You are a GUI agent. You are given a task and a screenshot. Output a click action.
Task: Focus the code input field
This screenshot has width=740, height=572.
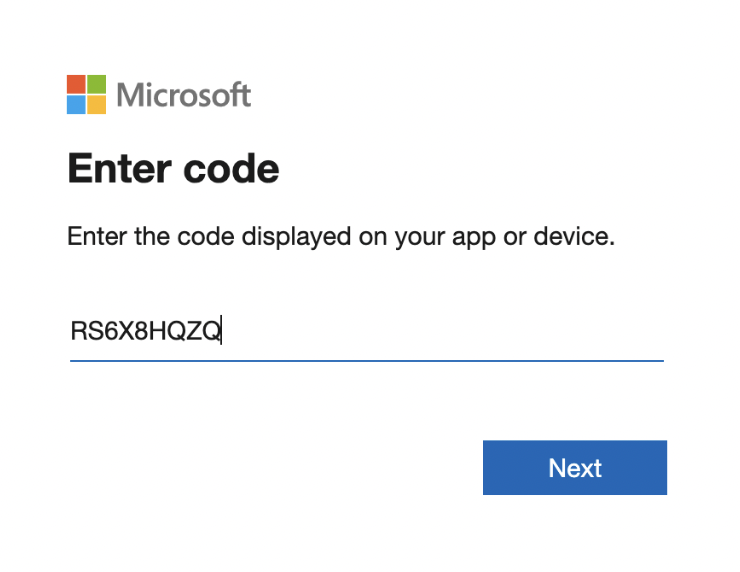(x=367, y=331)
